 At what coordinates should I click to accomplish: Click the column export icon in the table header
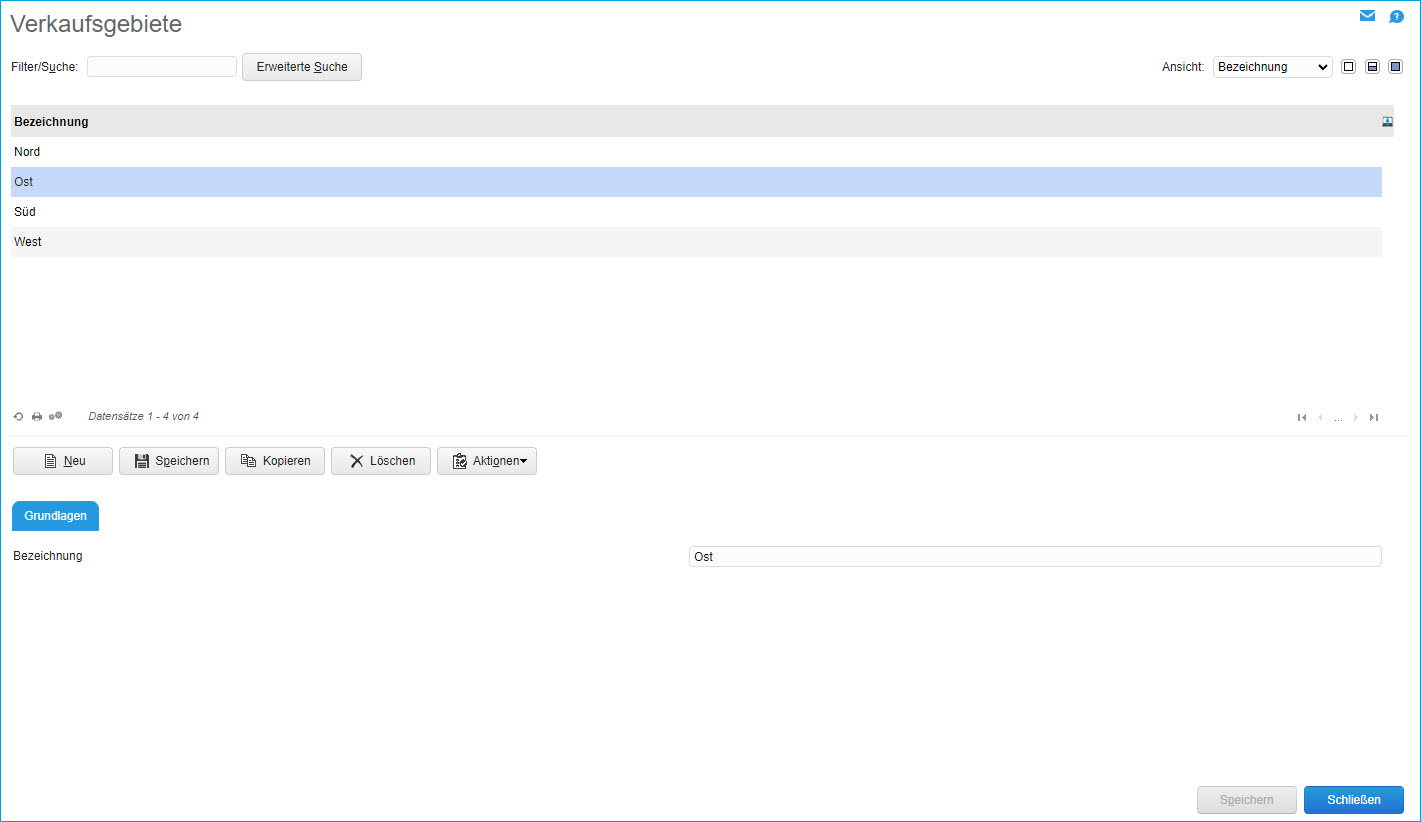[1387, 121]
